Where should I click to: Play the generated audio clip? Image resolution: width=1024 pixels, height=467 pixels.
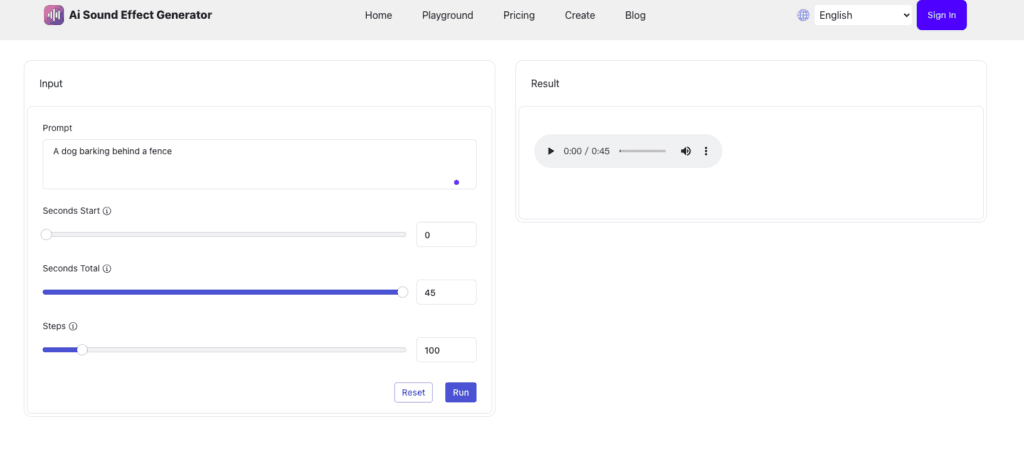[x=551, y=152]
